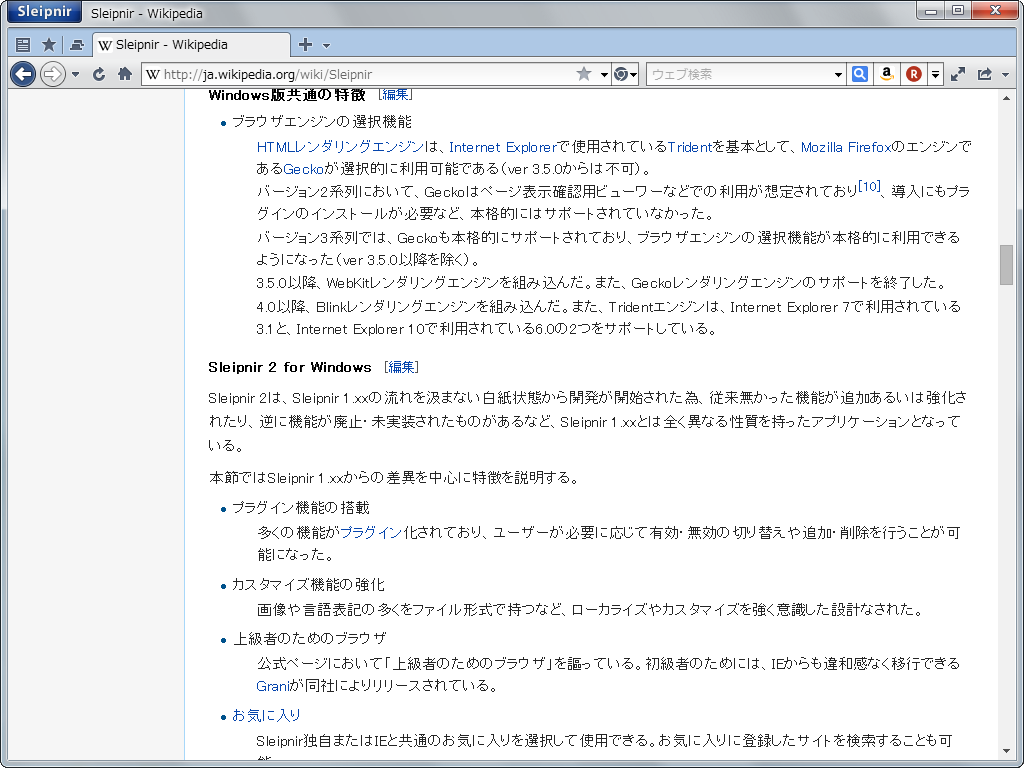
Task: Click the scrollbar down arrow
Action: [1006, 752]
